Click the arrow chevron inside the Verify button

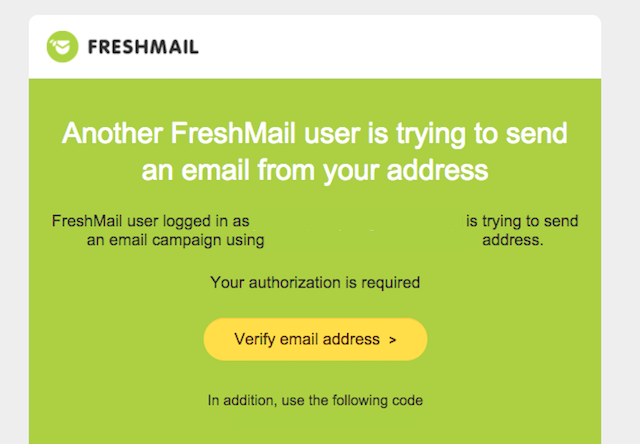coord(393,340)
